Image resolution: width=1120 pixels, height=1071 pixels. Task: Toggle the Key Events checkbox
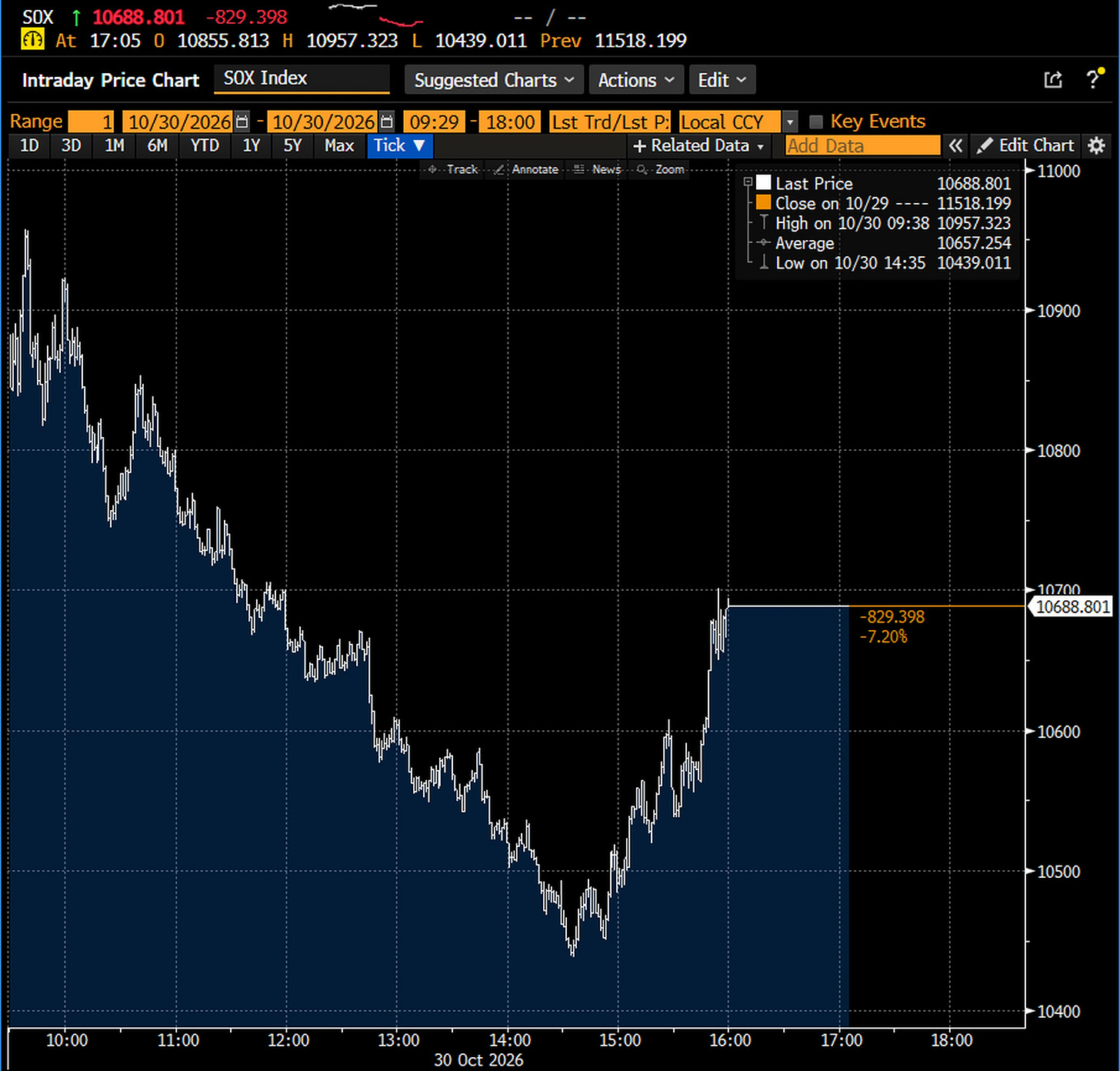coord(816,122)
